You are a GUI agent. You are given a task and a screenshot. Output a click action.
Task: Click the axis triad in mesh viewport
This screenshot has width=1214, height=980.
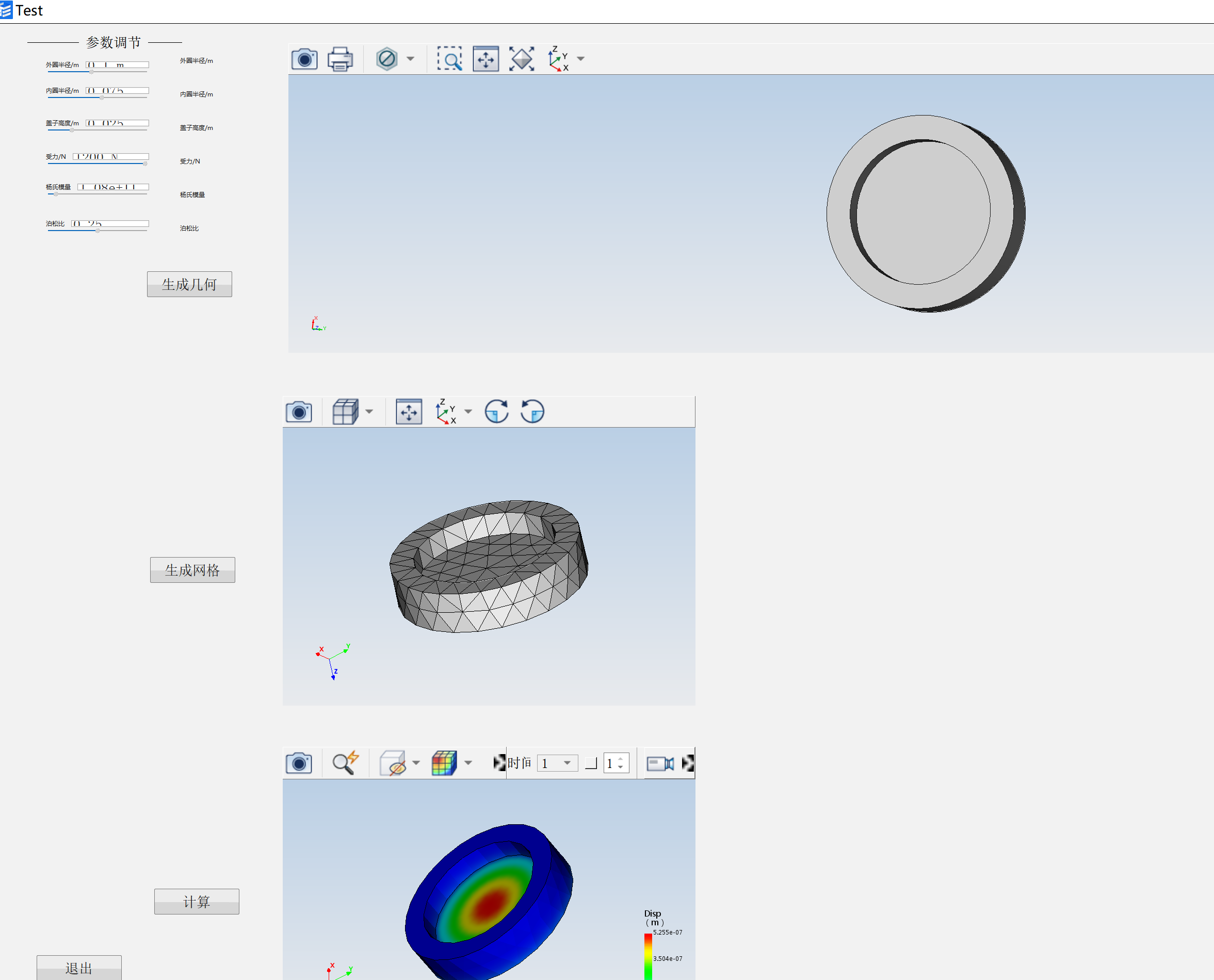pos(333,661)
